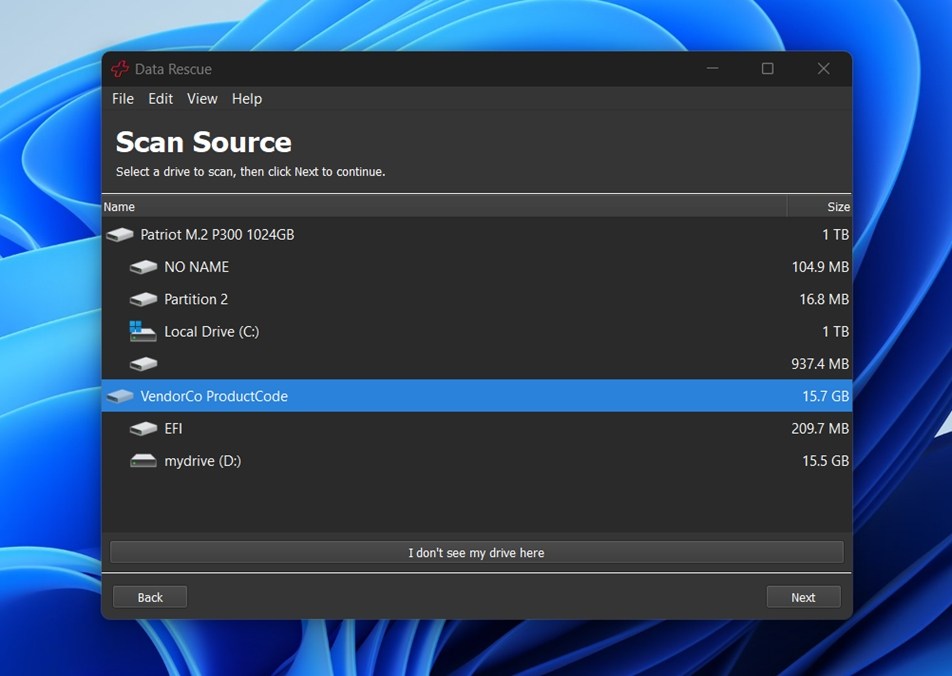952x676 pixels.
Task: Click the EFI partition icon
Action: 144,429
